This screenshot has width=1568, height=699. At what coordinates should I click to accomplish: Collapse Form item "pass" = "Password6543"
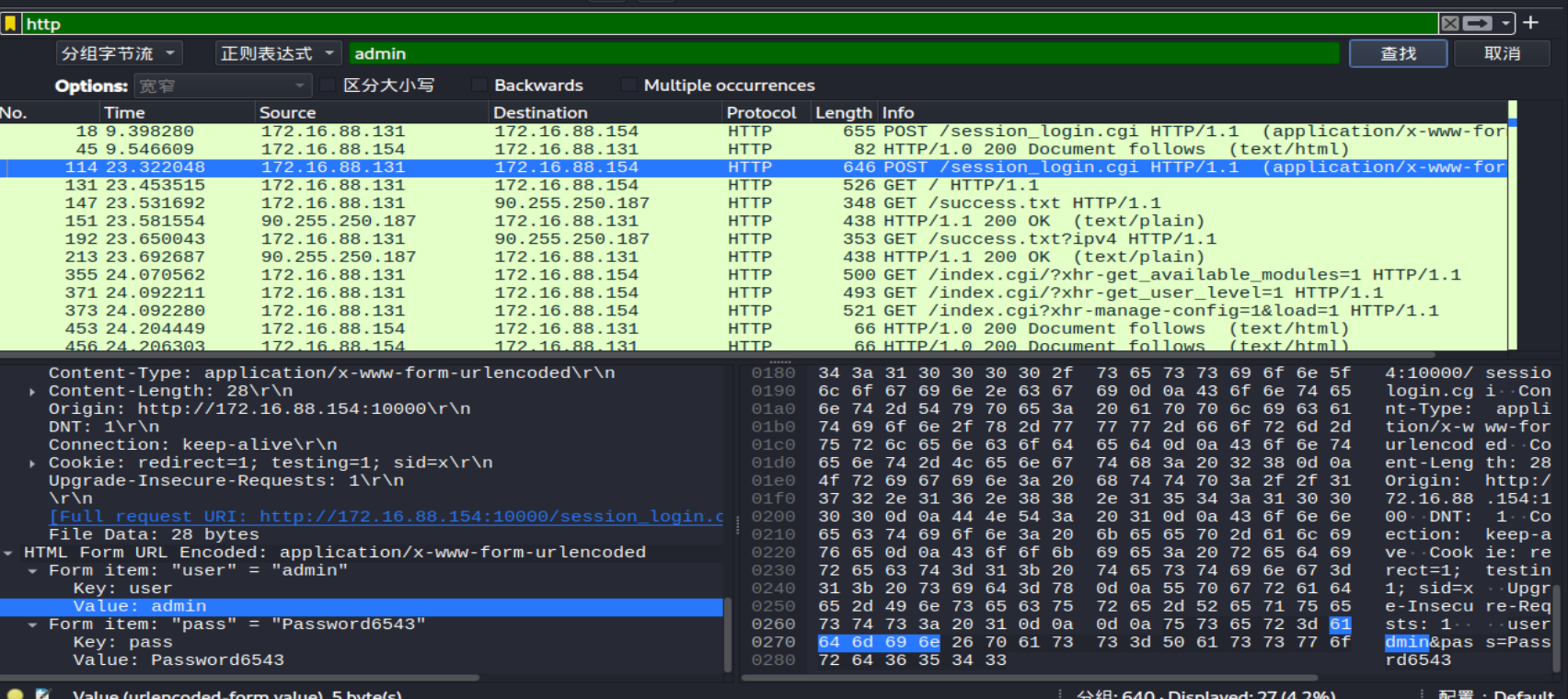pos(32,625)
